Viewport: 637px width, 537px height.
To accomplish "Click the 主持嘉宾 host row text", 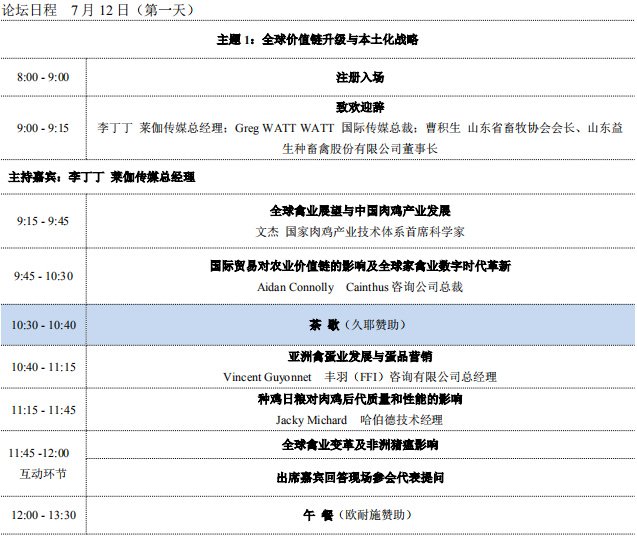I will click(101, 176).
